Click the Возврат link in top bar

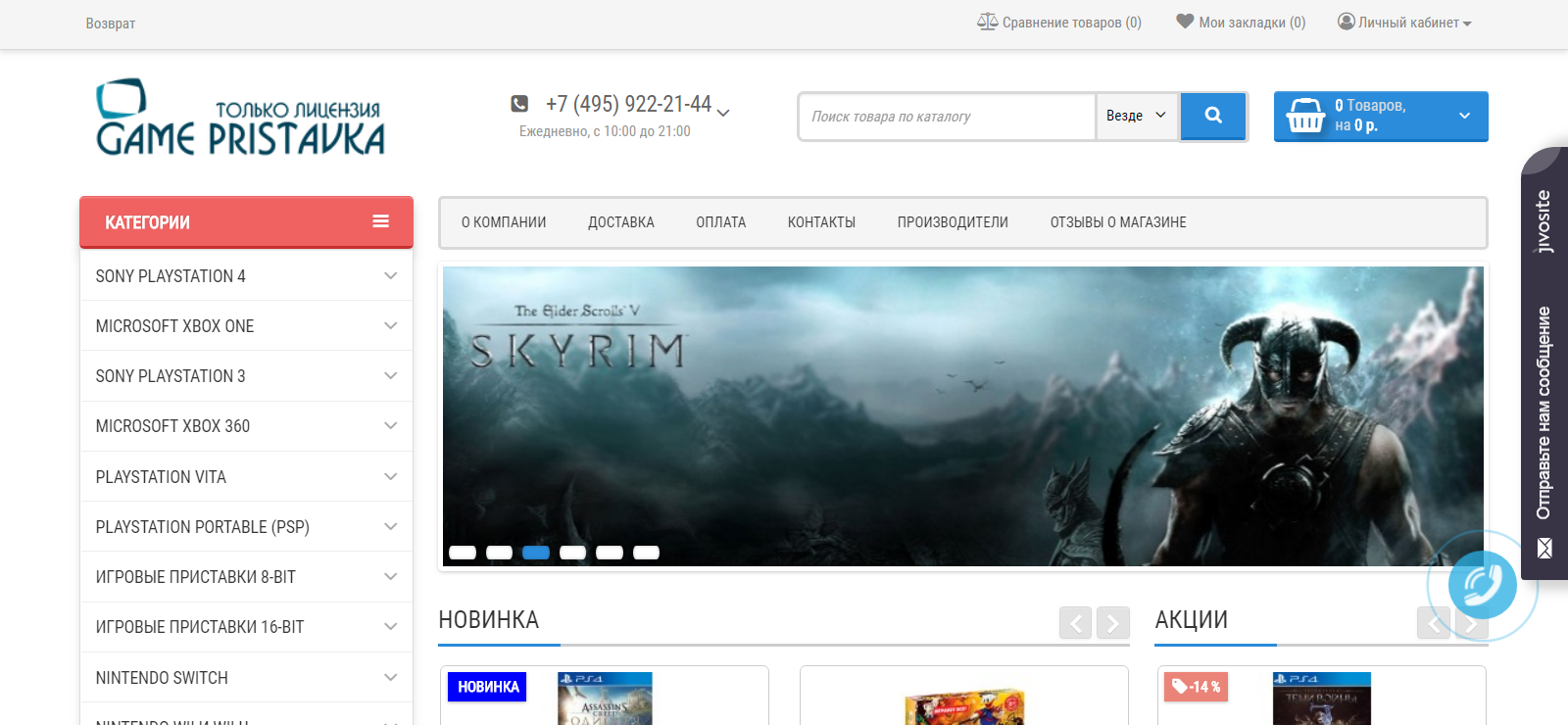(110, 24)
